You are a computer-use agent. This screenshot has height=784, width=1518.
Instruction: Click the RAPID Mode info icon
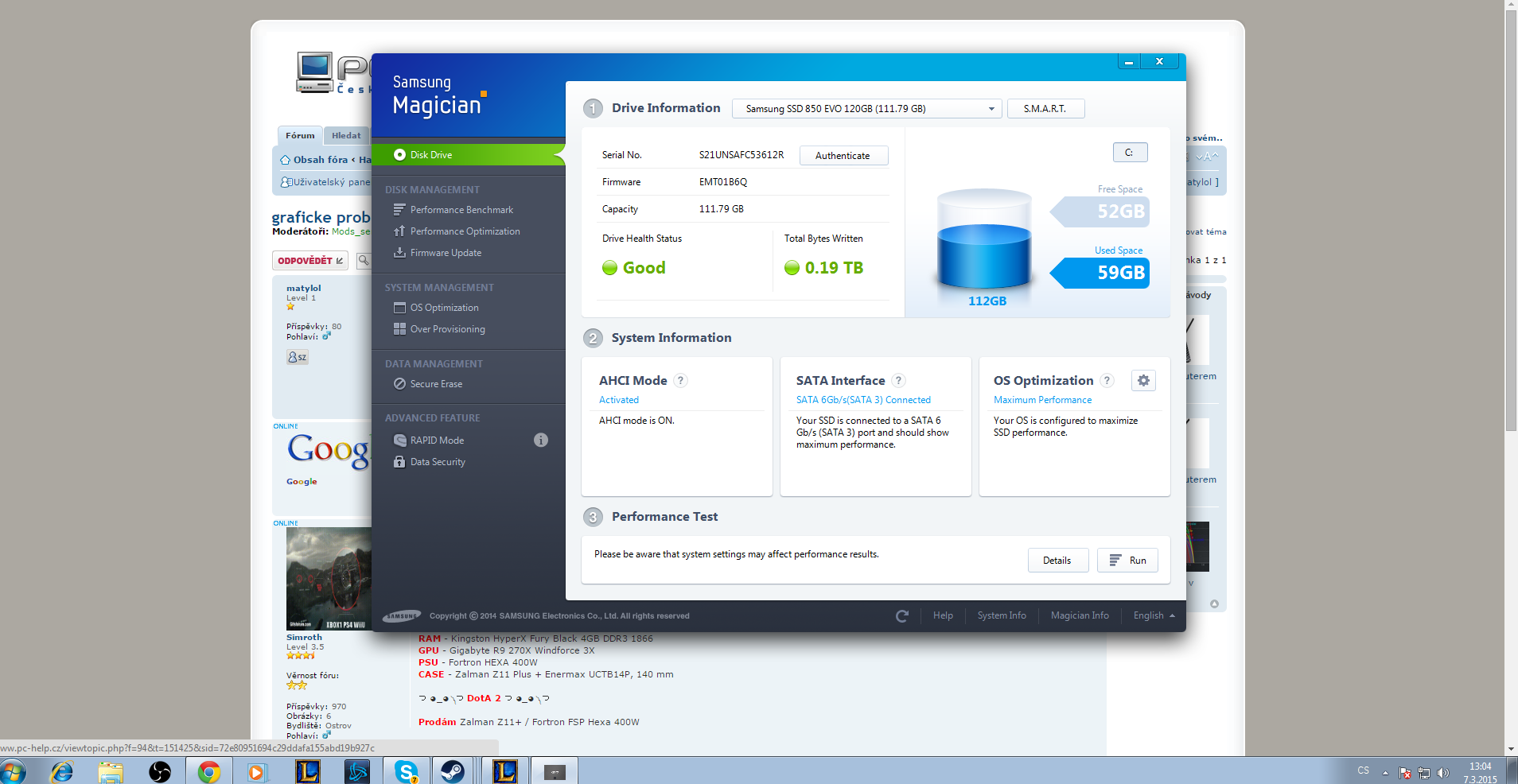tap(541, 440)
